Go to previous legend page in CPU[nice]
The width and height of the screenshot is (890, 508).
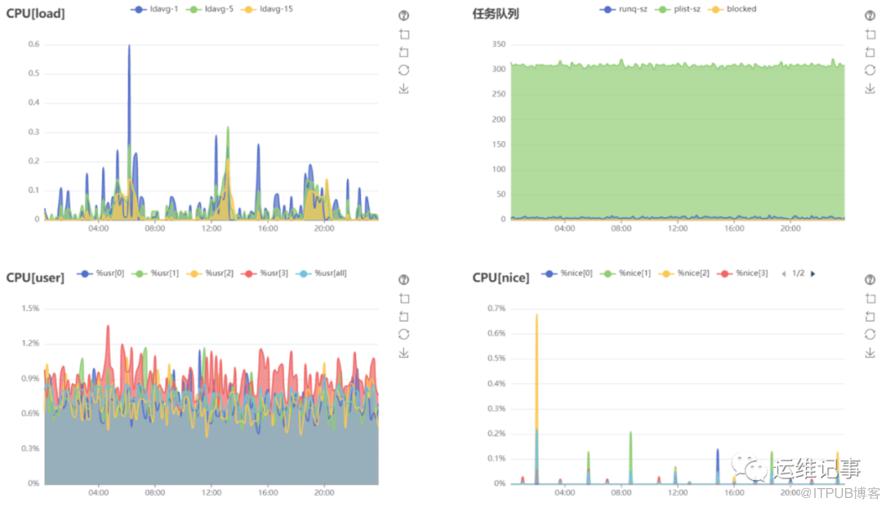pyautogui.click(x=784, y=274)
